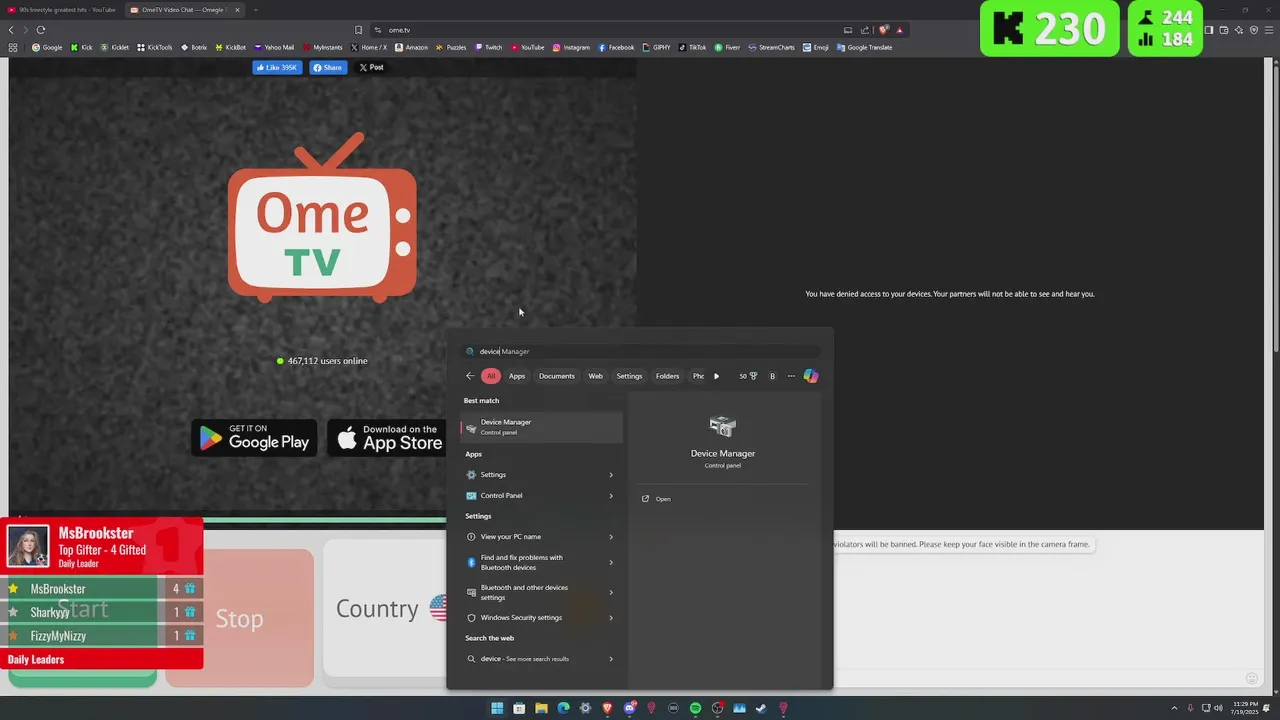Viewport: 1280px width, 720px height.
Task: Switch to the Web search filter
Action: [x=595, y=376]
